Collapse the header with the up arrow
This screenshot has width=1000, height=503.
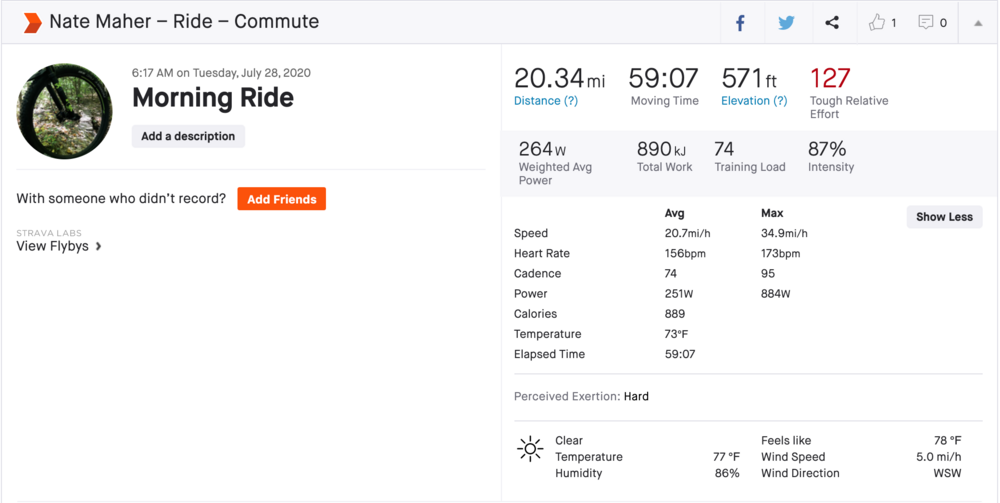[978, 23]
